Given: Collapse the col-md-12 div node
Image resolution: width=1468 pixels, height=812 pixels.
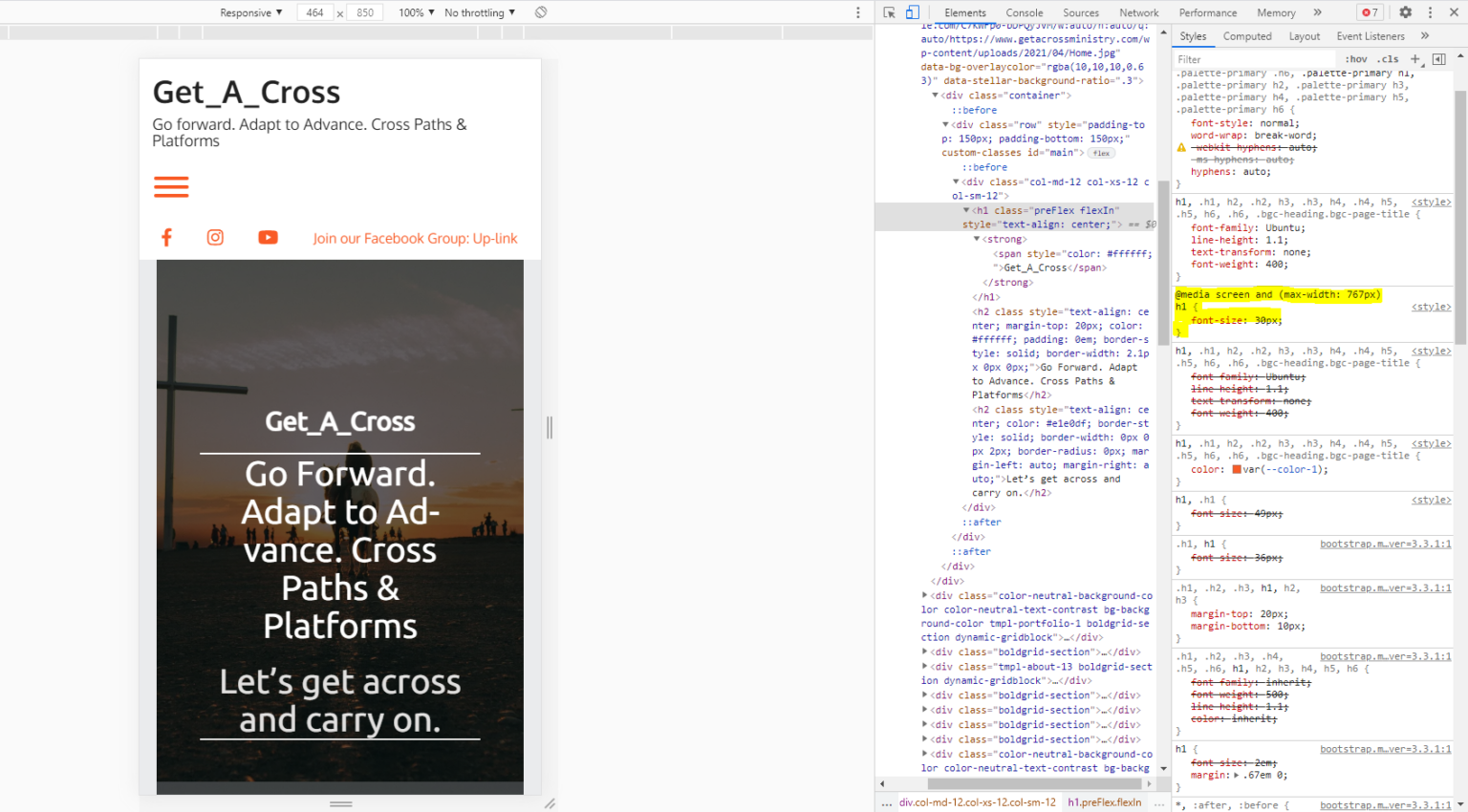Looking at the screenshot, I should (x=956, y=182).
